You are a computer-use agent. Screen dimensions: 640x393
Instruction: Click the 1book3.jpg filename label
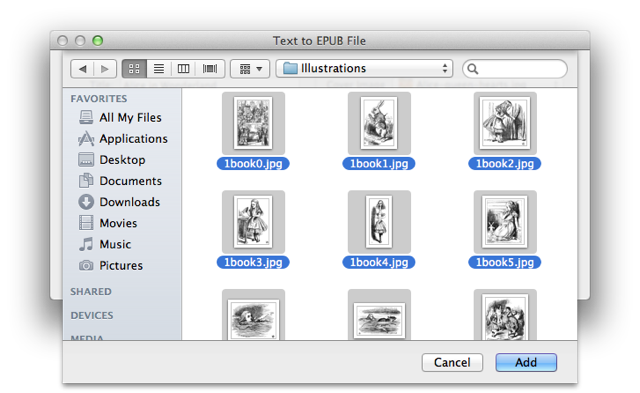tap(253, 262)
